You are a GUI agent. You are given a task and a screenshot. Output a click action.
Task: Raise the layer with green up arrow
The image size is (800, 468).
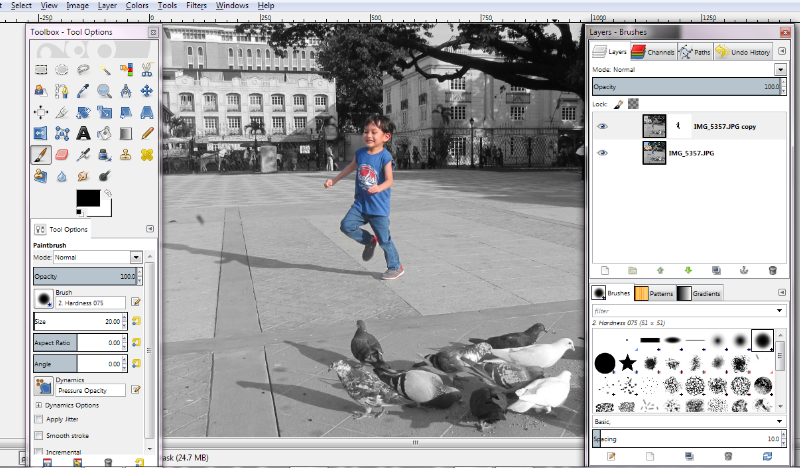coord(660,270)
